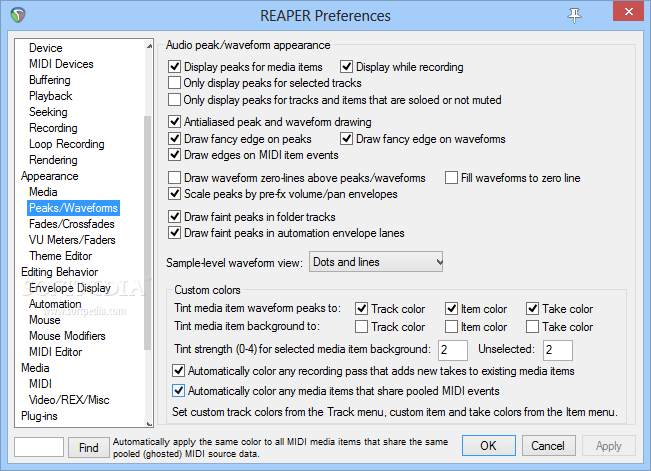Toggle auto color pooled MIDI events items
The image size is (651, 471).
tap(179, 390)
